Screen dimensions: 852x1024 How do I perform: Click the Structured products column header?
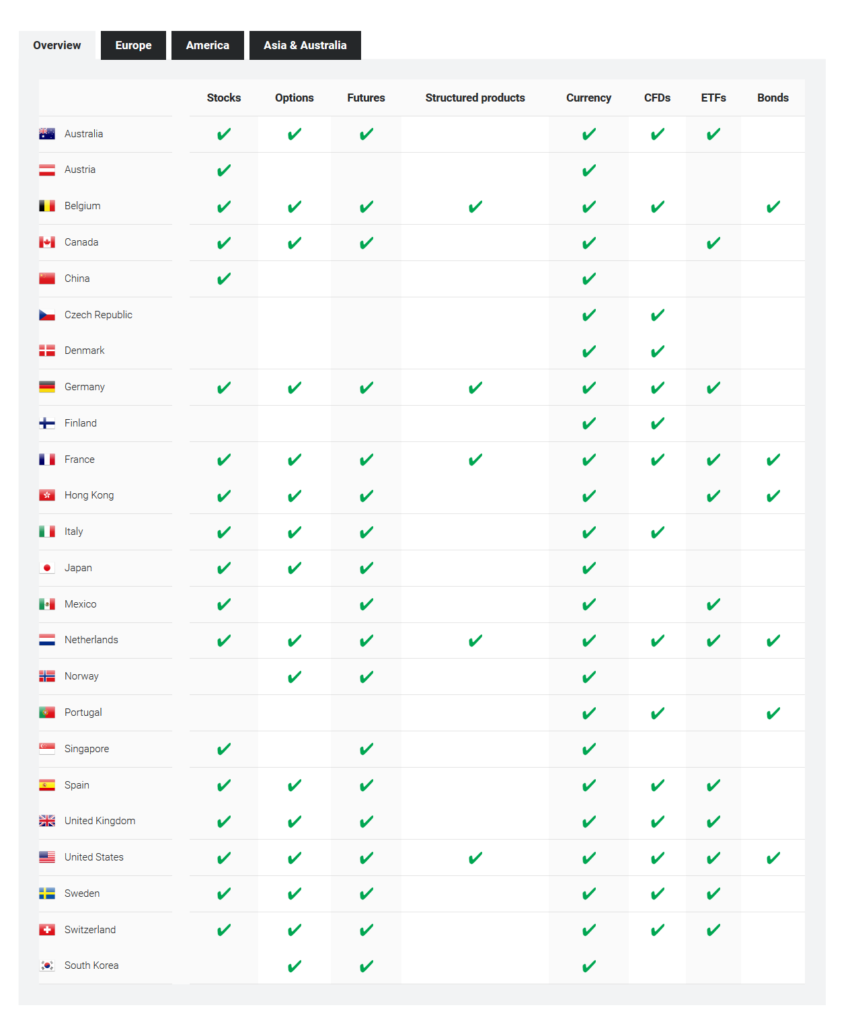point(475,98)
